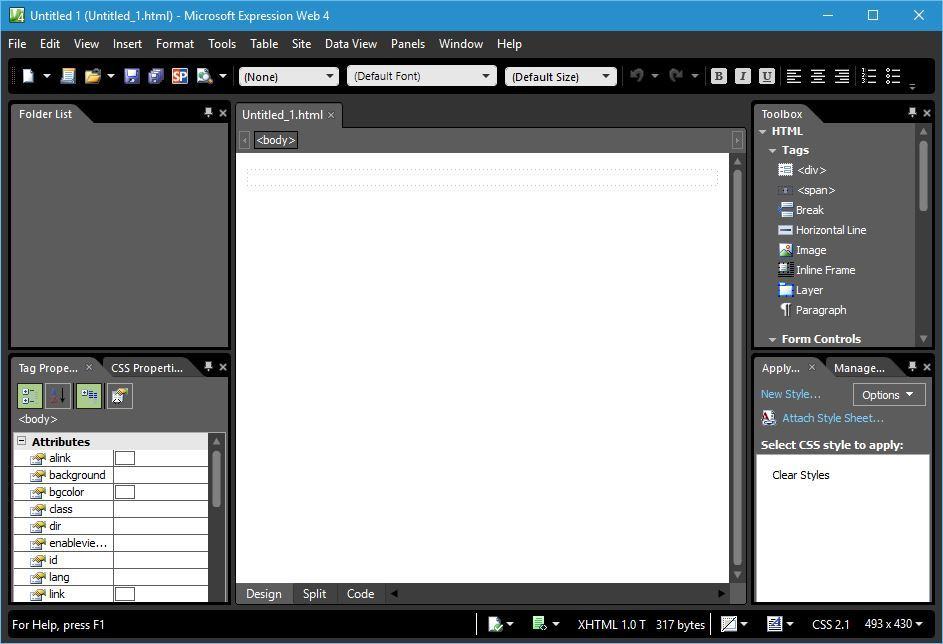The width and height of the screenshot is (943, 644).
Task: Click the Attach Style Sheet link
Action: (833, 418)
